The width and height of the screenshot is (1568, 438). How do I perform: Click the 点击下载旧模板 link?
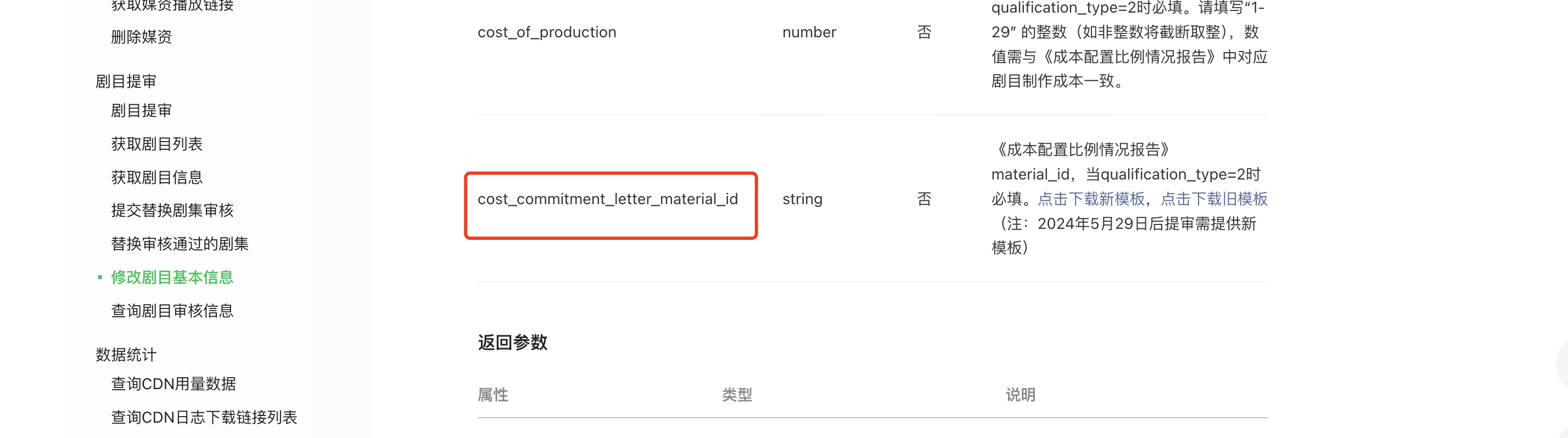tap(1214, 199)
